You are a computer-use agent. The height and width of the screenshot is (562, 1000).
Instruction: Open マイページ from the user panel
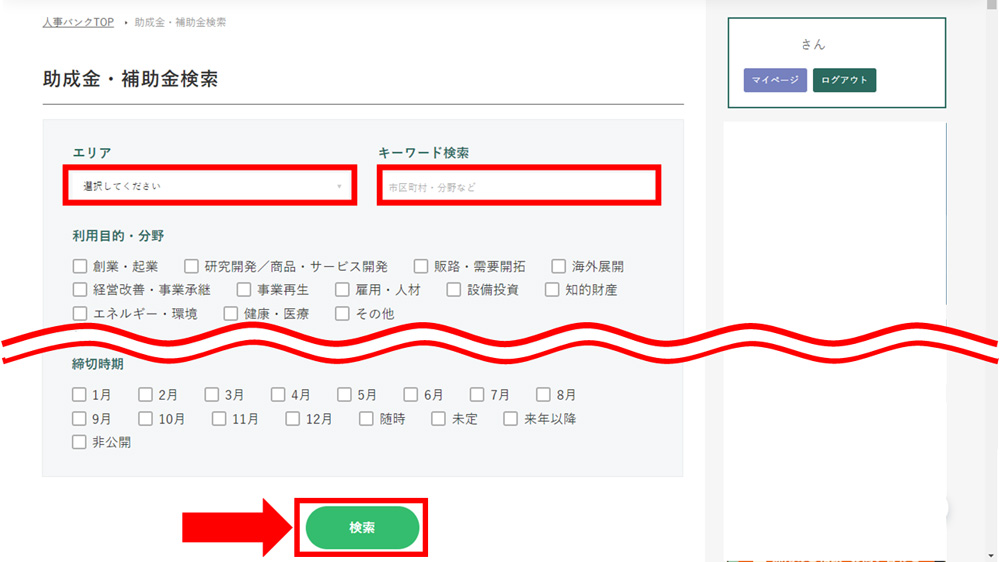point(775,80)
